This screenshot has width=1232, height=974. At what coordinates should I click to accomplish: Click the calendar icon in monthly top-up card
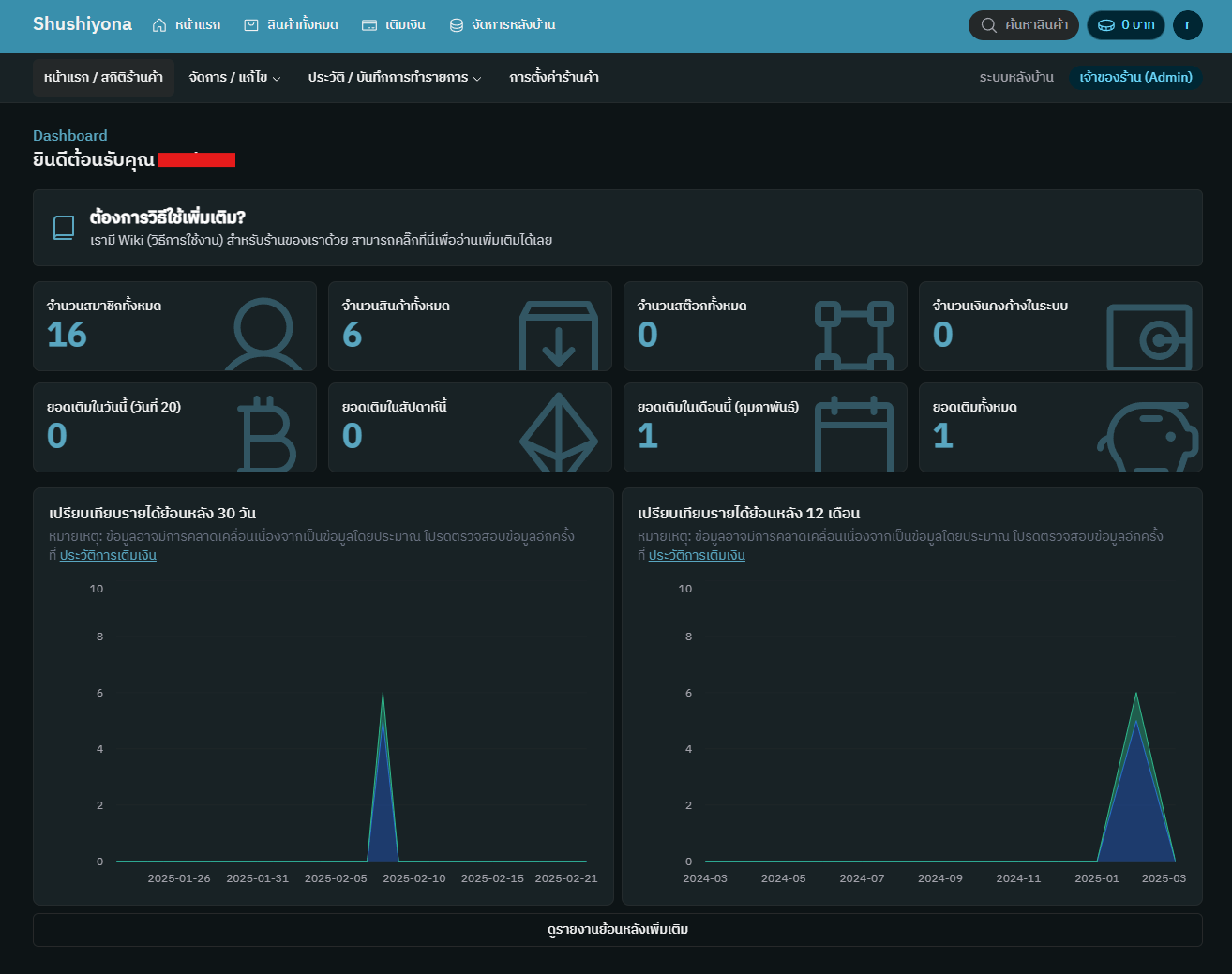(853, 435)
